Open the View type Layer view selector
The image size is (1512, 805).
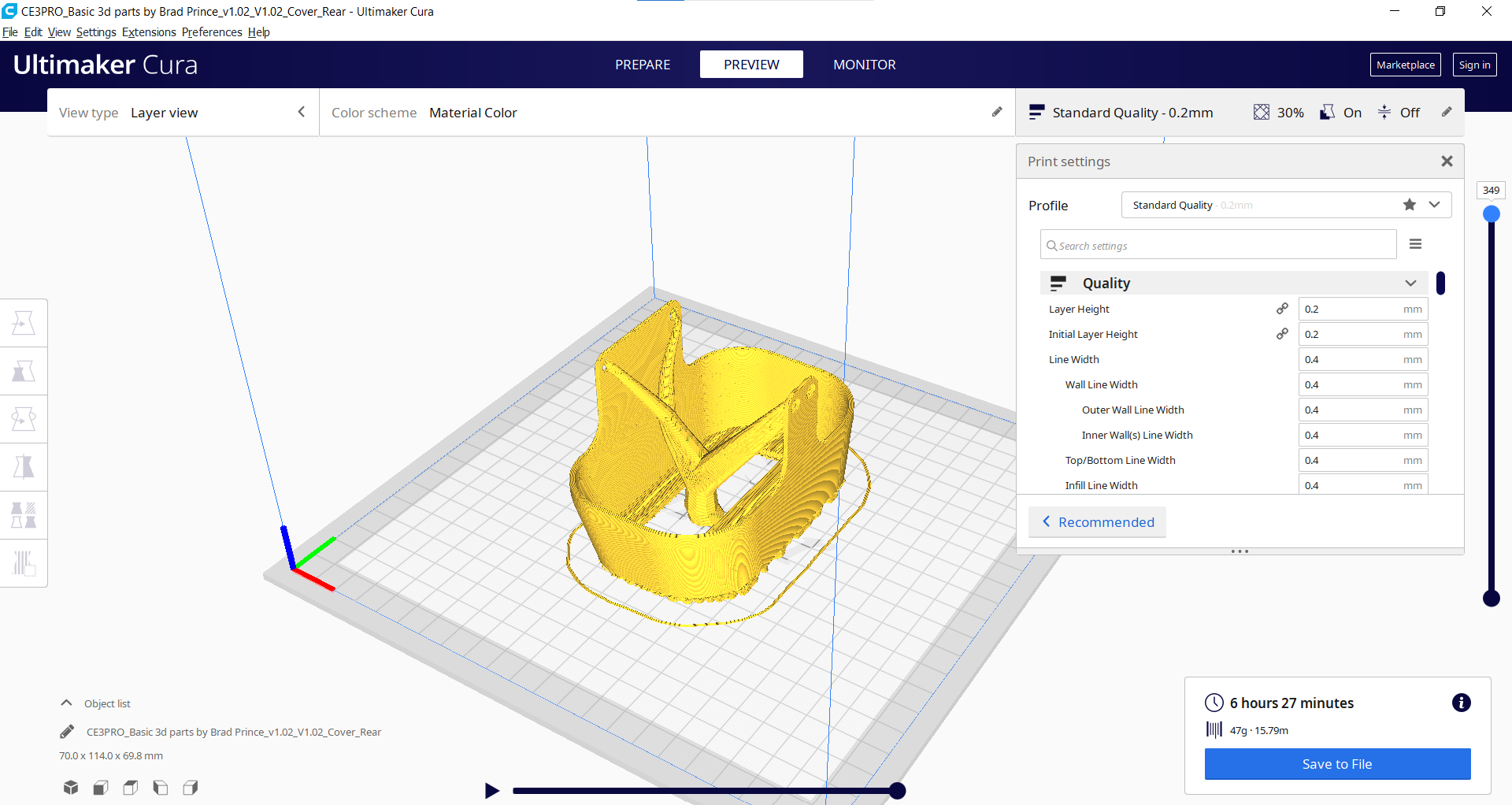pyautogui.click(x=183, y=113)
